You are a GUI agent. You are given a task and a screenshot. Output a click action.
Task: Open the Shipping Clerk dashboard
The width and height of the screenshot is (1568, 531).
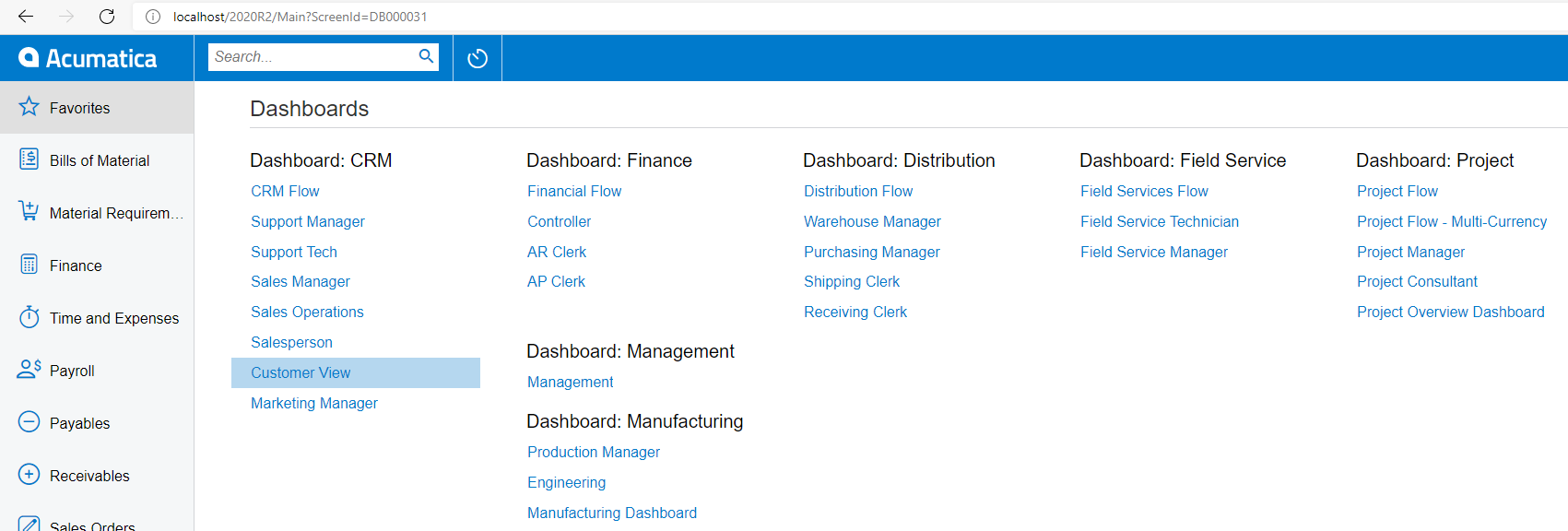click(x=852, y=281)
